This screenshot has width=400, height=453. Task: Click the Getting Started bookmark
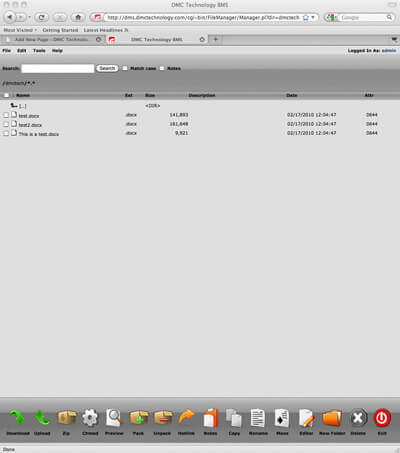click(60, 30)
